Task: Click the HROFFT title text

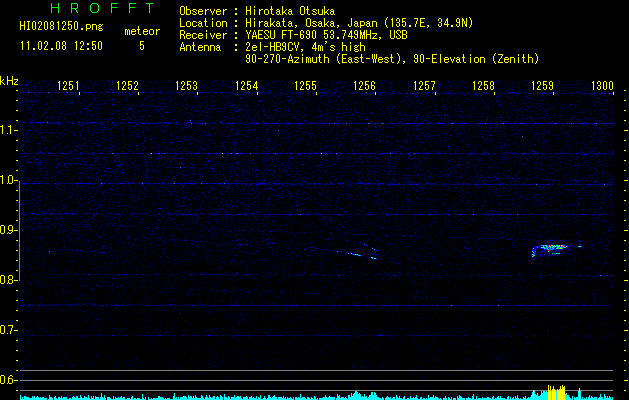Action: point(102,8)
